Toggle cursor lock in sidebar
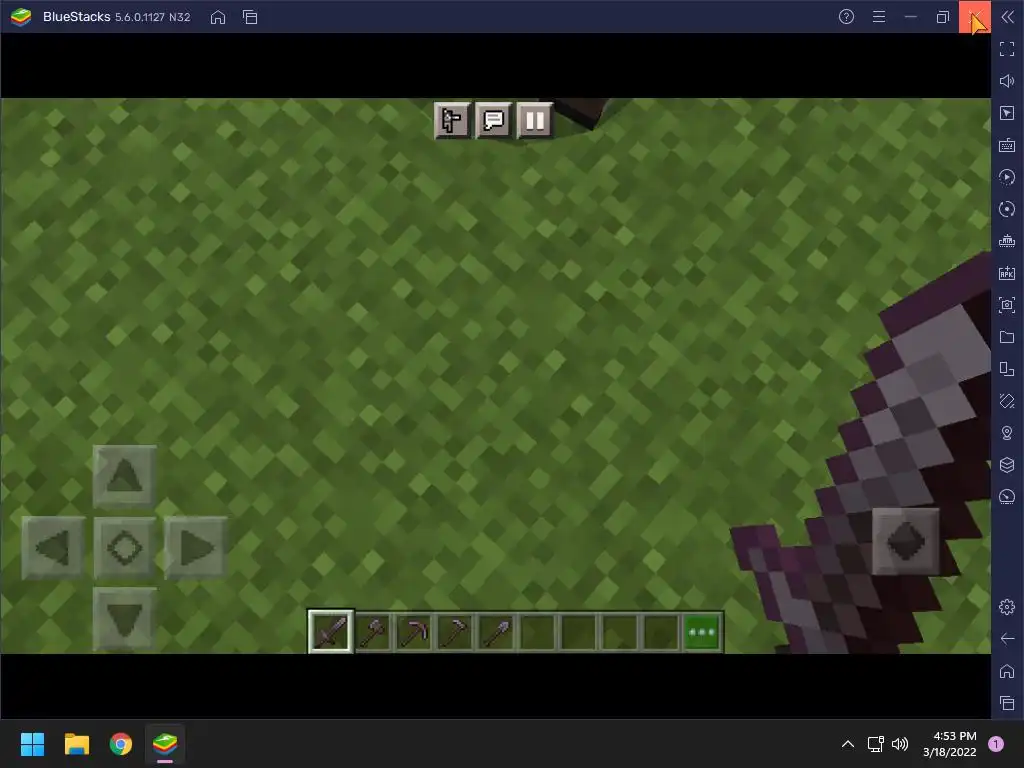 pos(1007,113)
